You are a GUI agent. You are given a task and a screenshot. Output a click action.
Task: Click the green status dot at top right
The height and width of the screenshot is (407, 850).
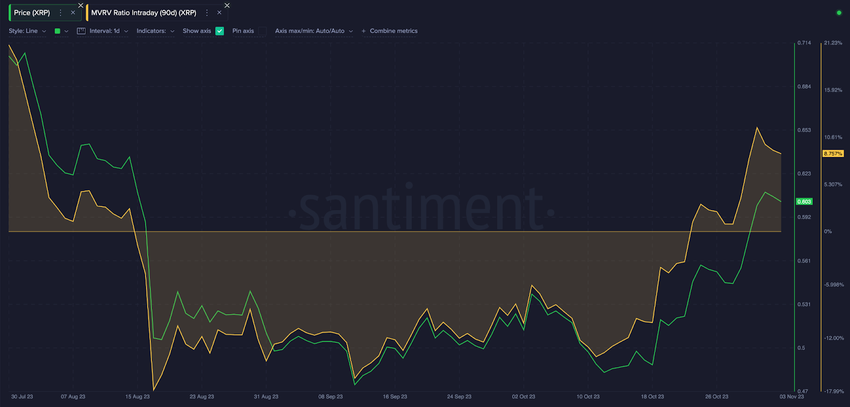click(x=836, y=12)
